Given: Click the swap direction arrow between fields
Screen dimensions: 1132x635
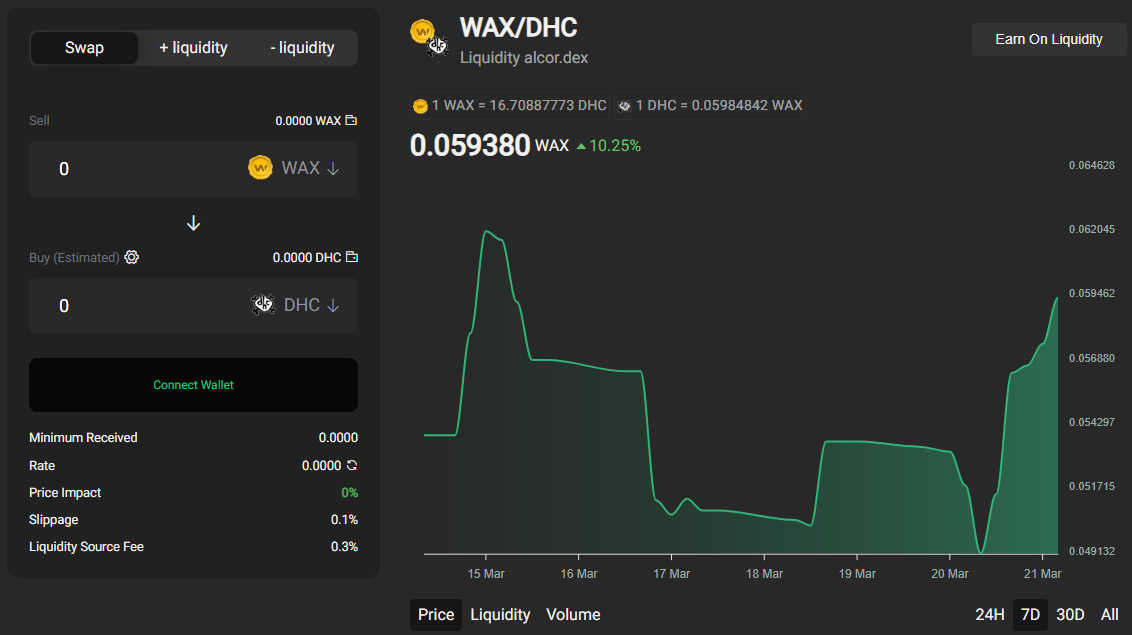Looking at the screenshot, I should [193, 223].
